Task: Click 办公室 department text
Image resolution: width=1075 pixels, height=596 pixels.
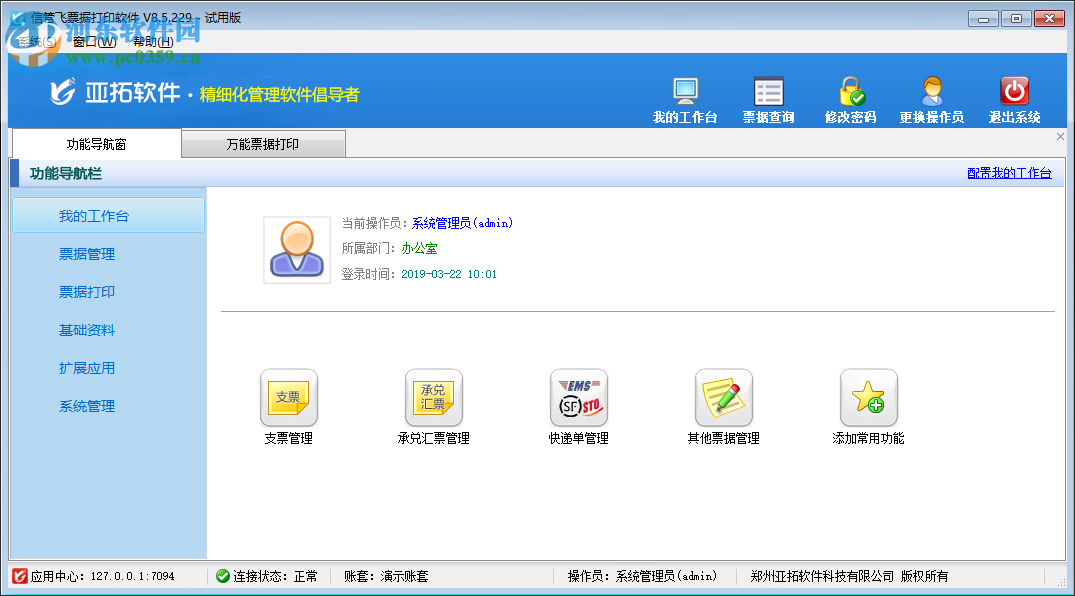Action: pos(419,248)
